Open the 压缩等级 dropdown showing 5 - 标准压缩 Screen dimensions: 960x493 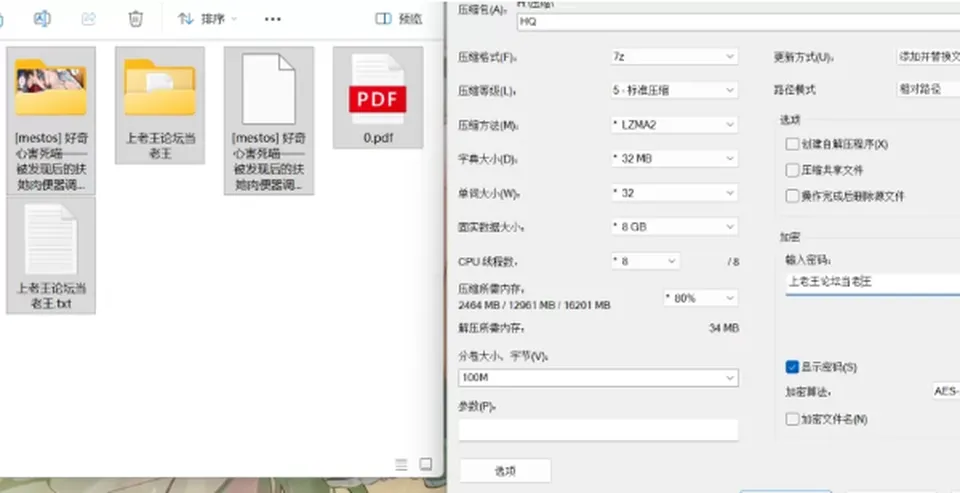point(674,90)
